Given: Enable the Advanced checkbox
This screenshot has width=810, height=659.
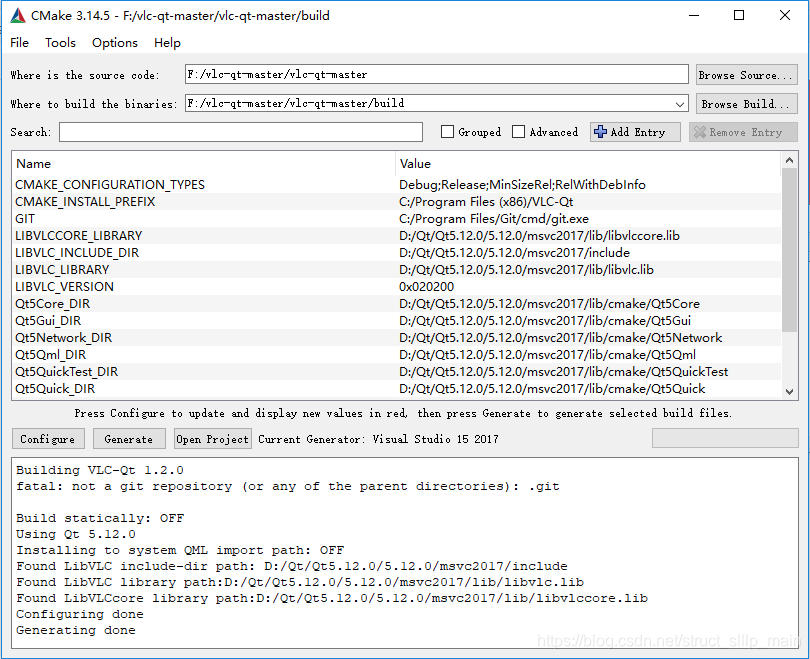Looking at the screenshot, I should pyautogui.click(x=518, y=132).
